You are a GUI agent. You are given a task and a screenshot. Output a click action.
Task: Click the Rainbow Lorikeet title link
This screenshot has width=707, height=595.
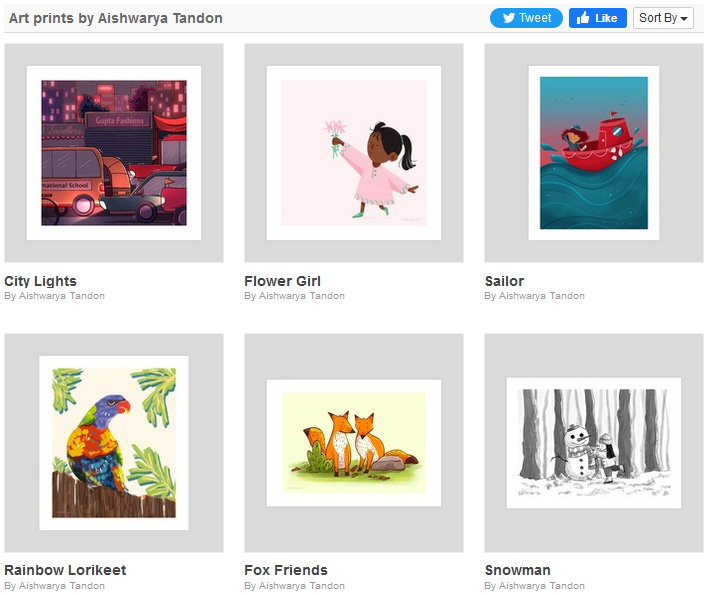[x=65, y=570]
